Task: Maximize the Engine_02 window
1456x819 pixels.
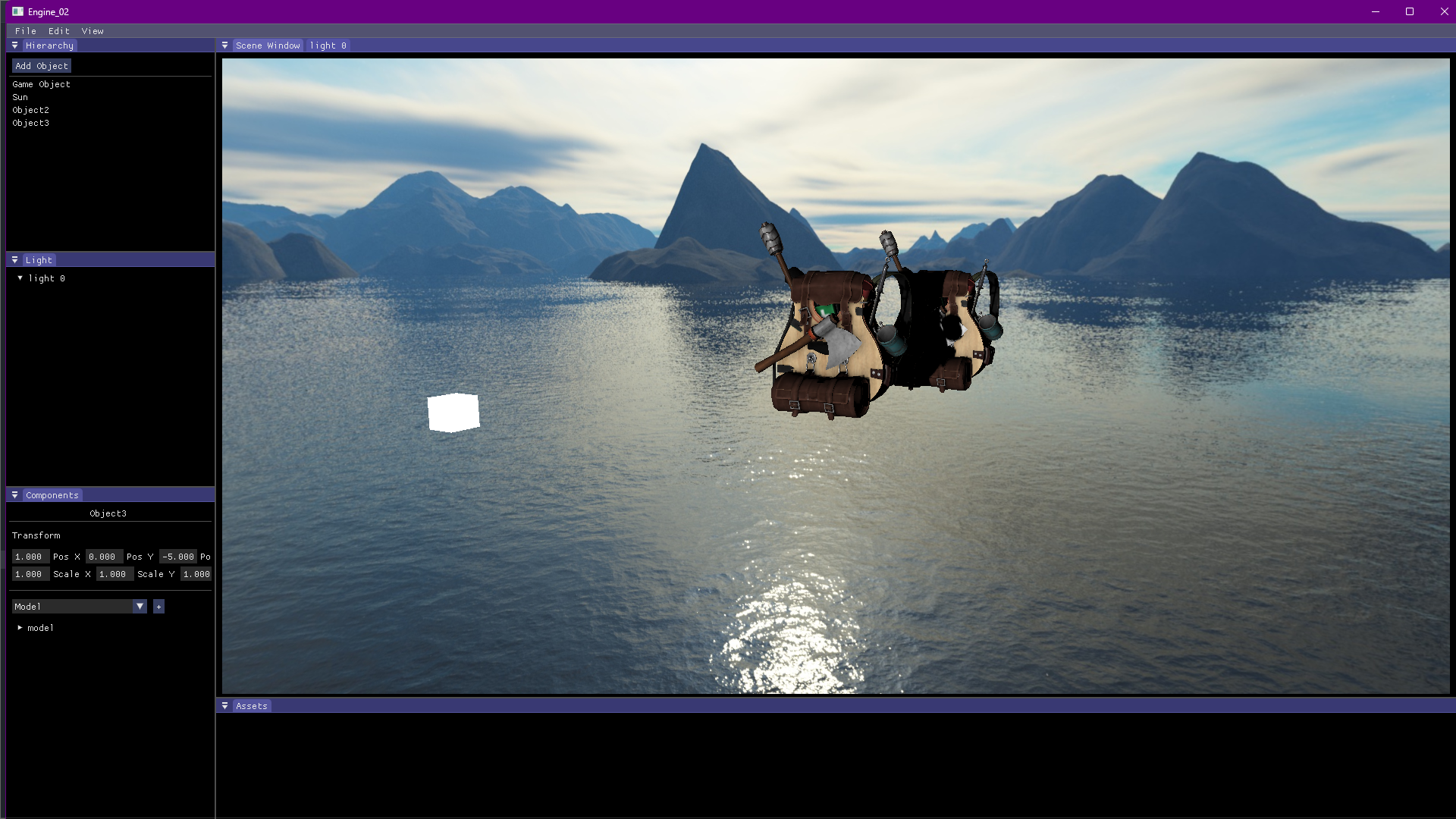Action: pyautogui.click(x=1410, y=11)
